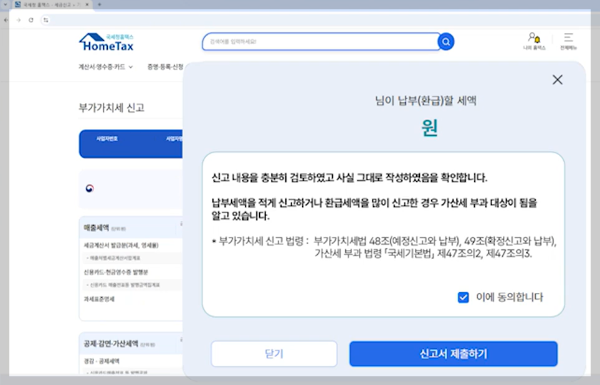Open site information icon in address bar
Viewport: 600px width, 385px height.
[x=46, y=20]
